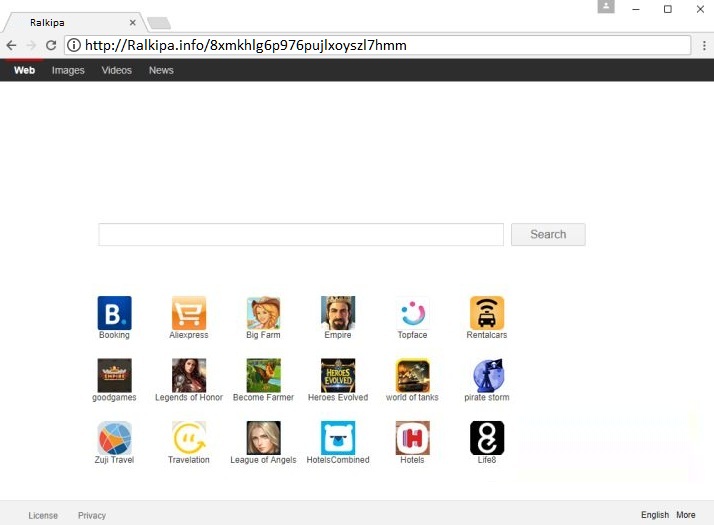This screenshot has height=525, width=714.
Task: Open the pirate storm icon
Action: (x=487, y=376)
